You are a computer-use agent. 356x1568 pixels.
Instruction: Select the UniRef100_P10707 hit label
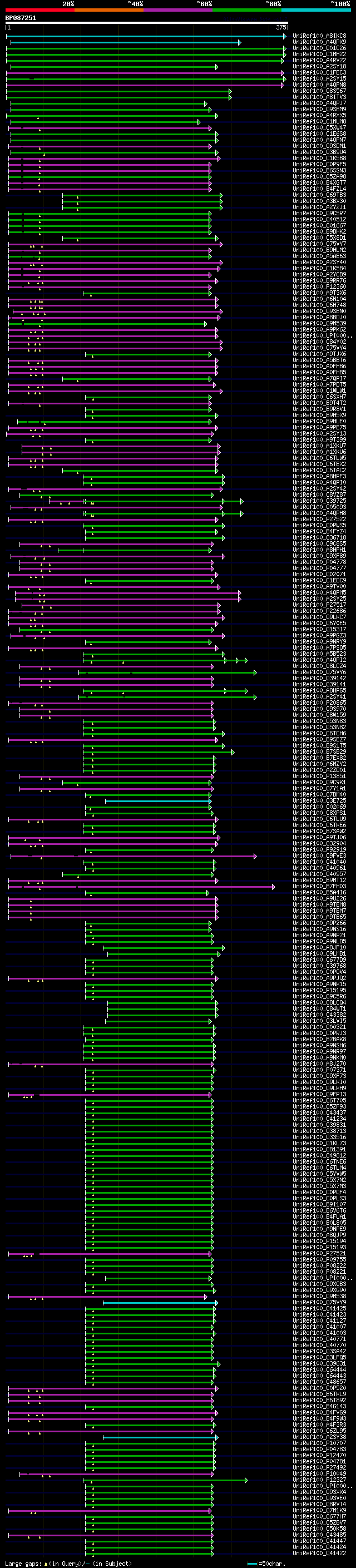tap(319, 1443)
